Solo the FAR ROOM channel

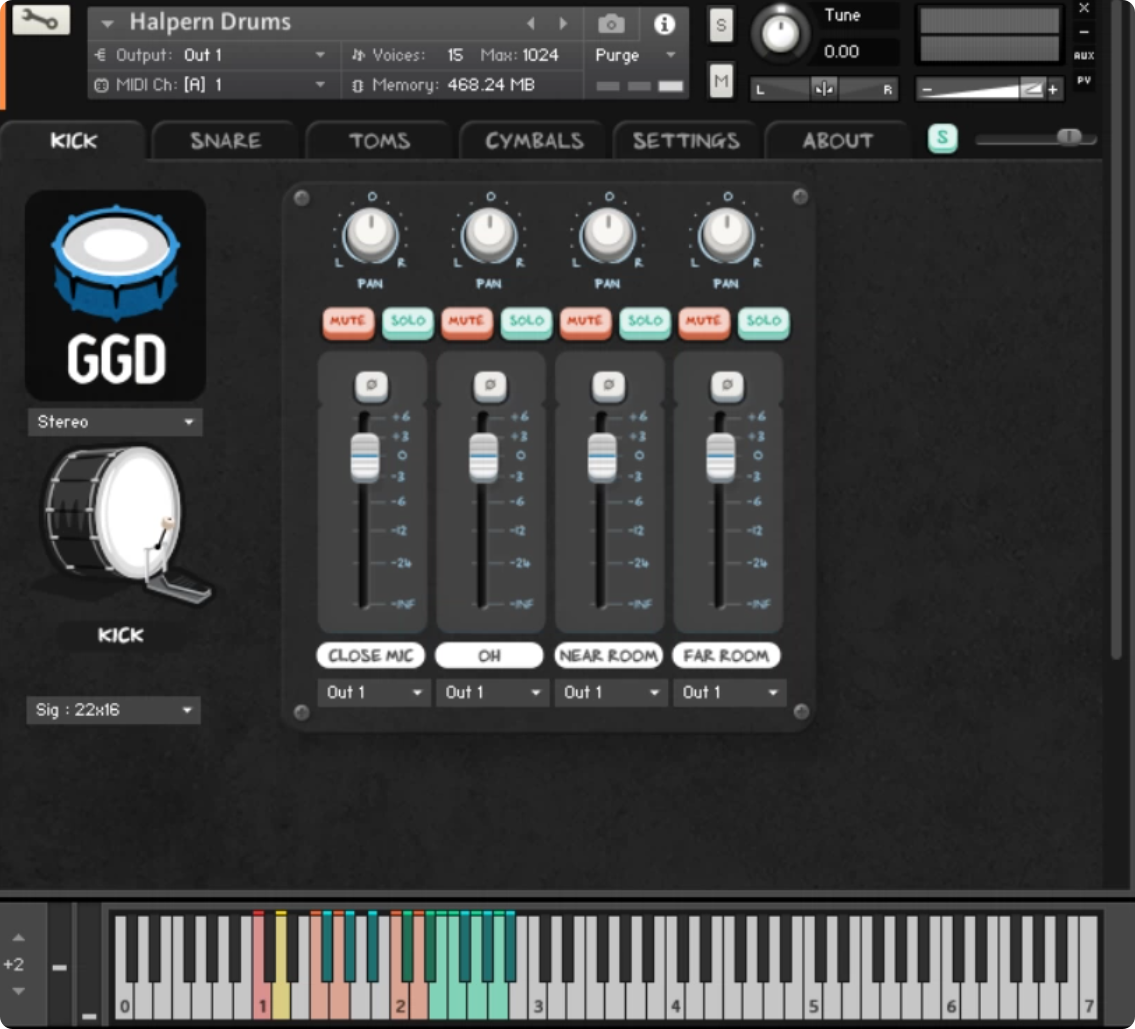[x=764, y=322]
